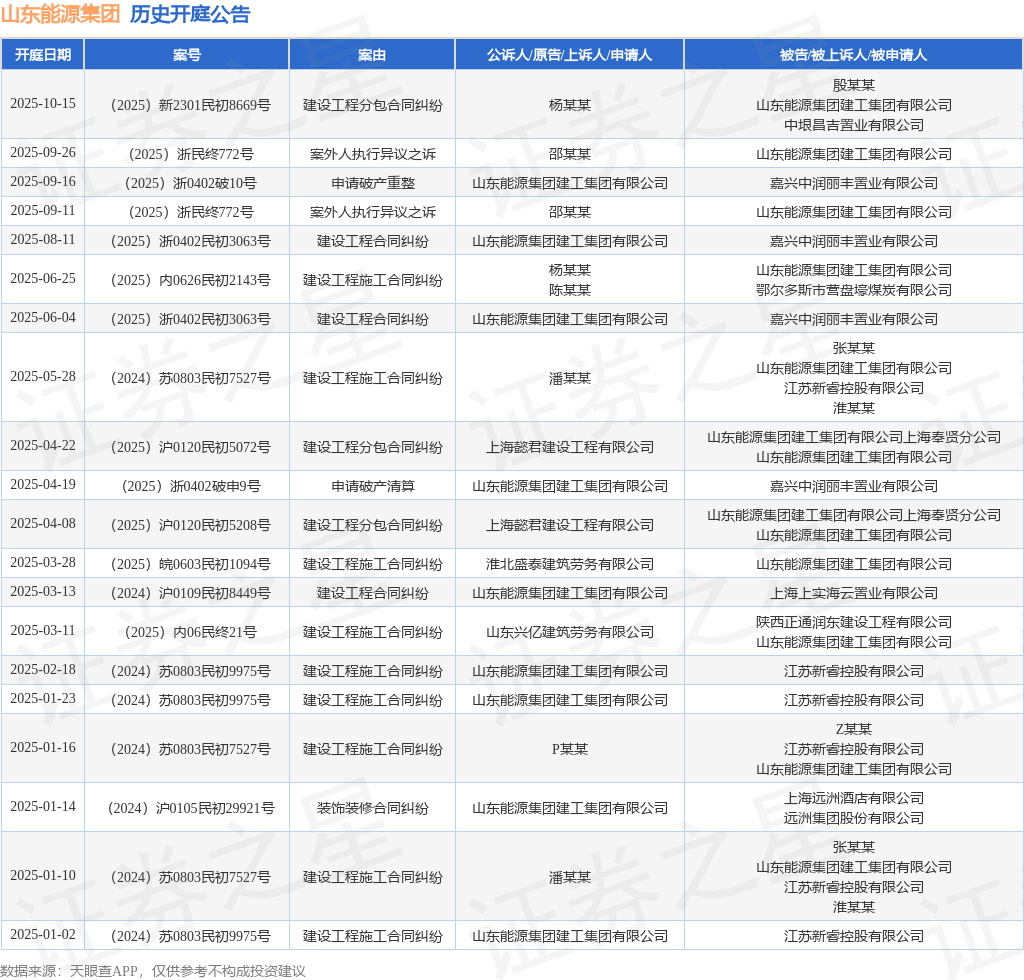Click defendant 鄂尔多斯市营盘壕煤炭有限公司
Screen dimensions: 1024x980
click(x=854, y=290)
